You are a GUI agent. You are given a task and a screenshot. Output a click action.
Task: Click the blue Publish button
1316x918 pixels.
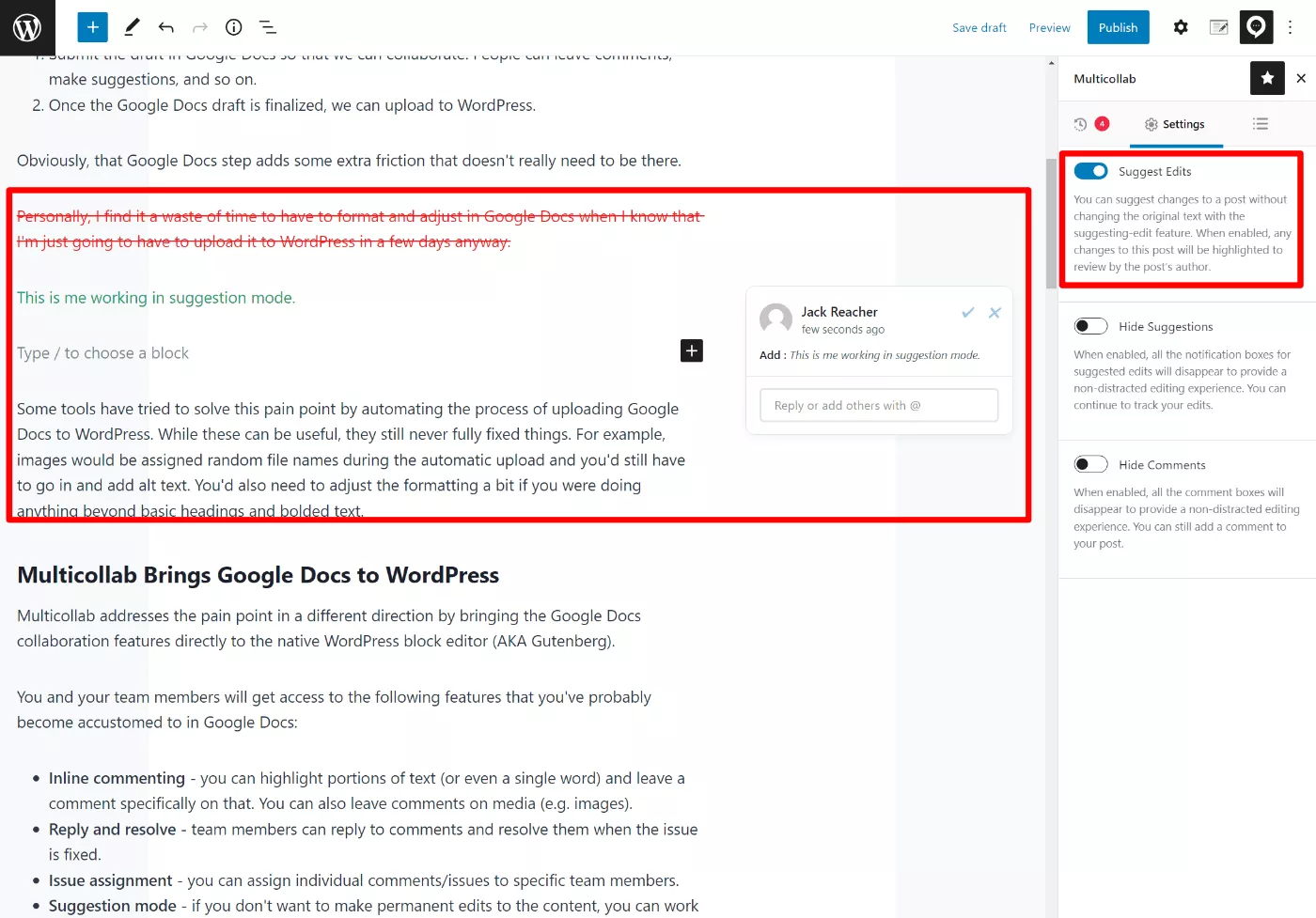(x=1118, y=27)
